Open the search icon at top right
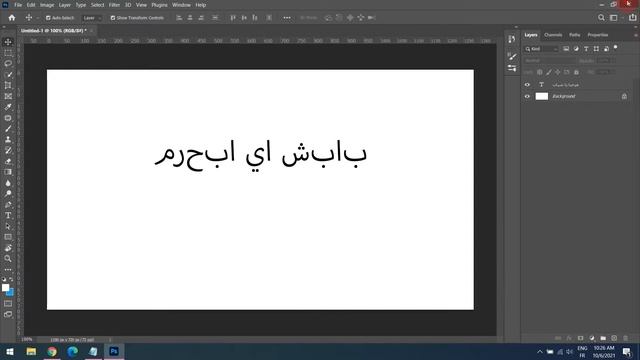 point(601,18)
